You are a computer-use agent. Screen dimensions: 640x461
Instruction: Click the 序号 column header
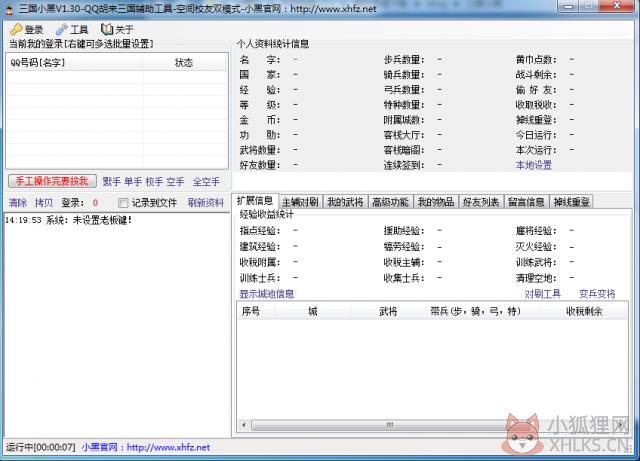[x=256, y=312]
